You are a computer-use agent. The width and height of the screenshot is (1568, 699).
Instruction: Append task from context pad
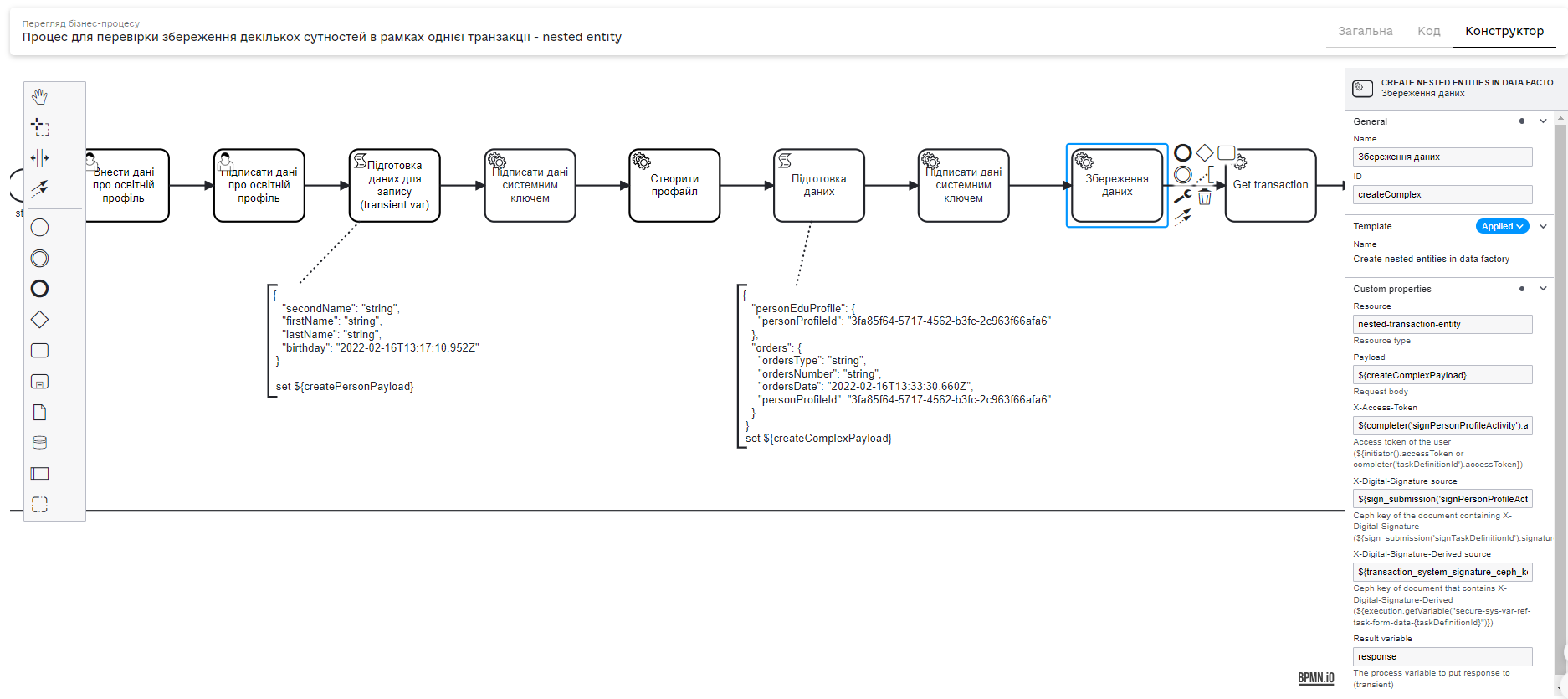[1226, 152]
